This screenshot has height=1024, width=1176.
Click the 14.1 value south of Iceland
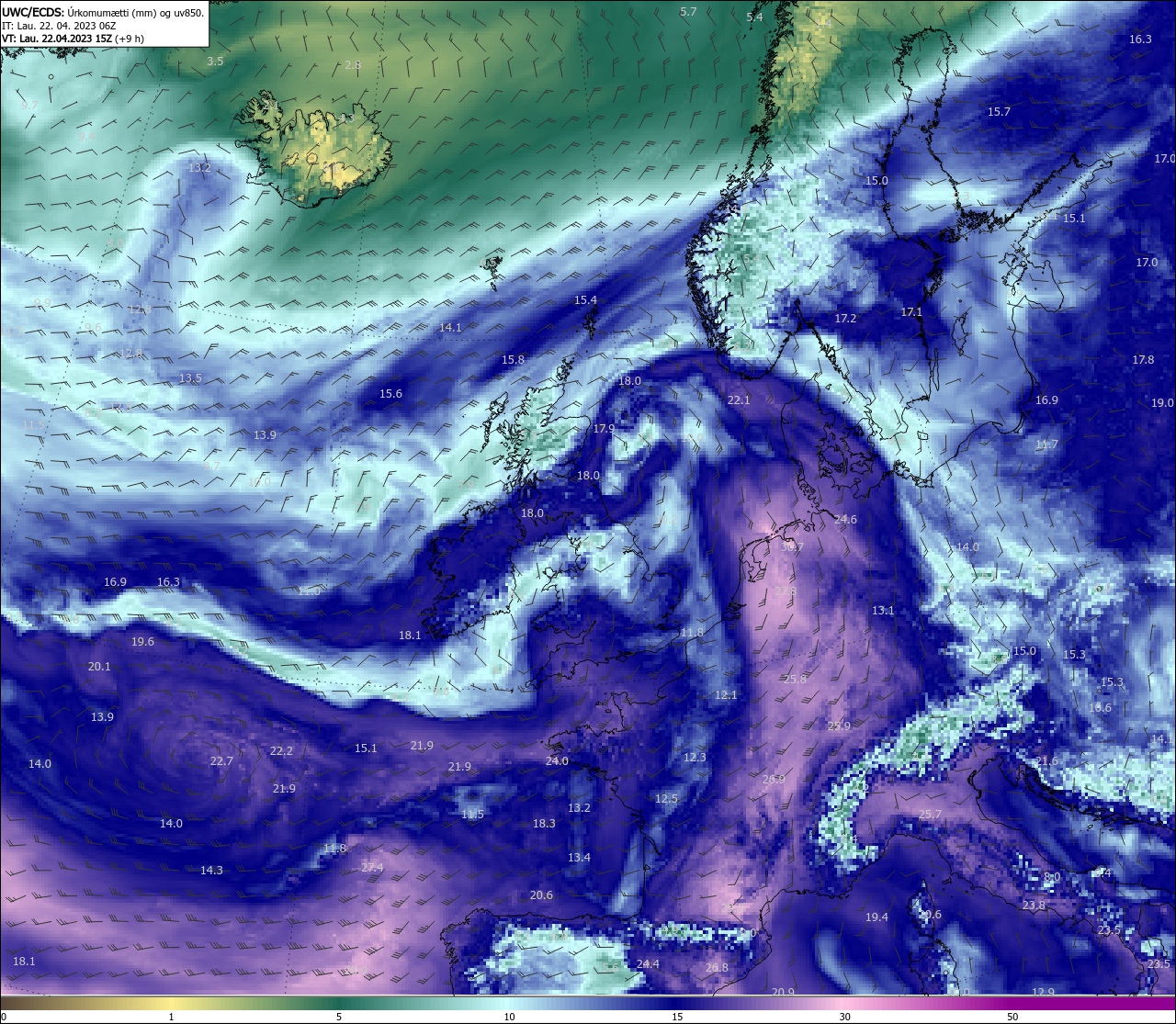coord(450,327)
